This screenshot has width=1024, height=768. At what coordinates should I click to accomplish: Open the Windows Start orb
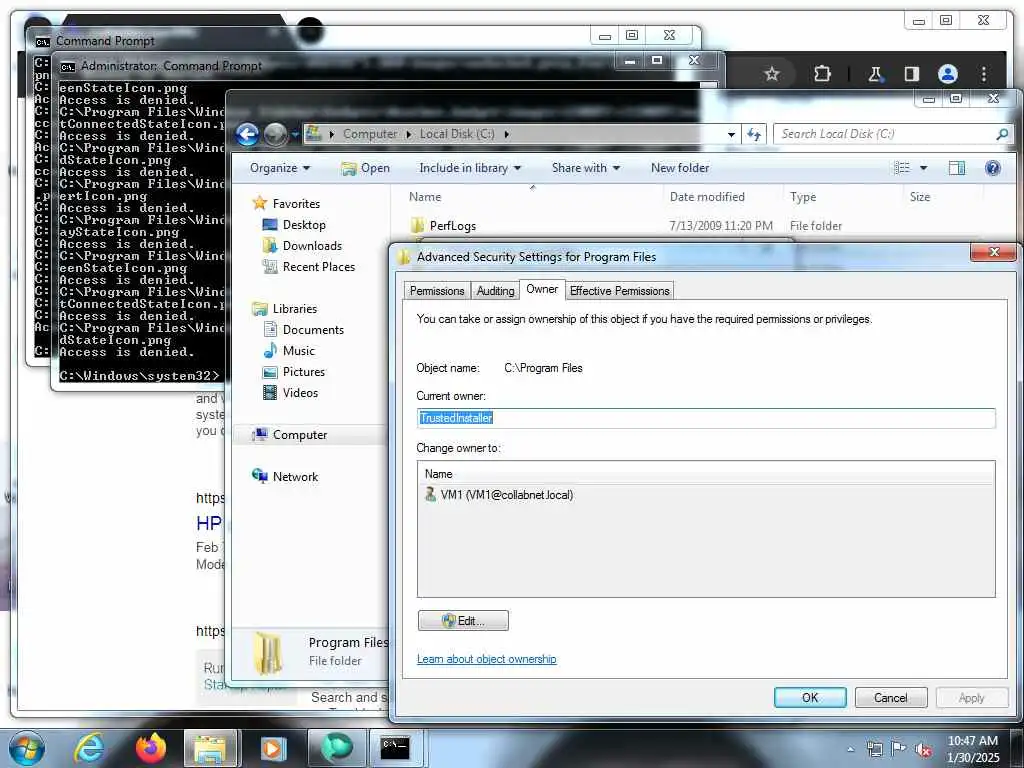coord(27,748)
